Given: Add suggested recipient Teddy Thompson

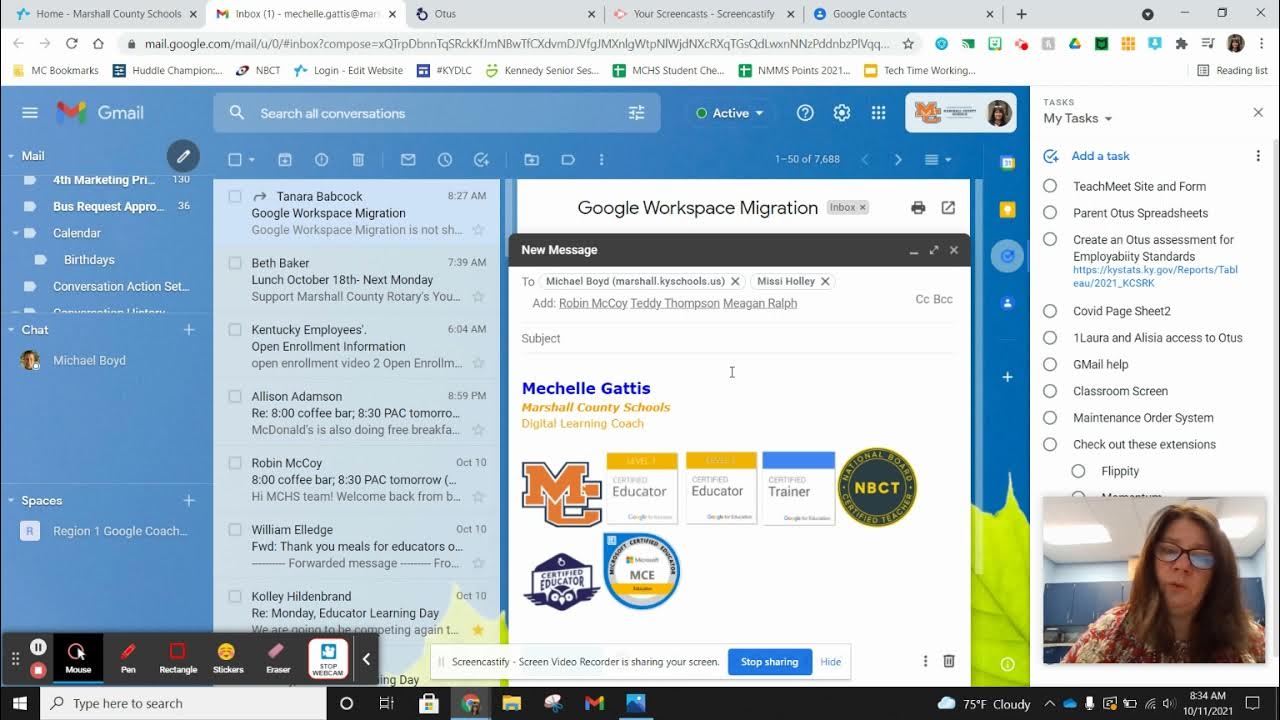Looking at the screenshot, I should point(675,303).
